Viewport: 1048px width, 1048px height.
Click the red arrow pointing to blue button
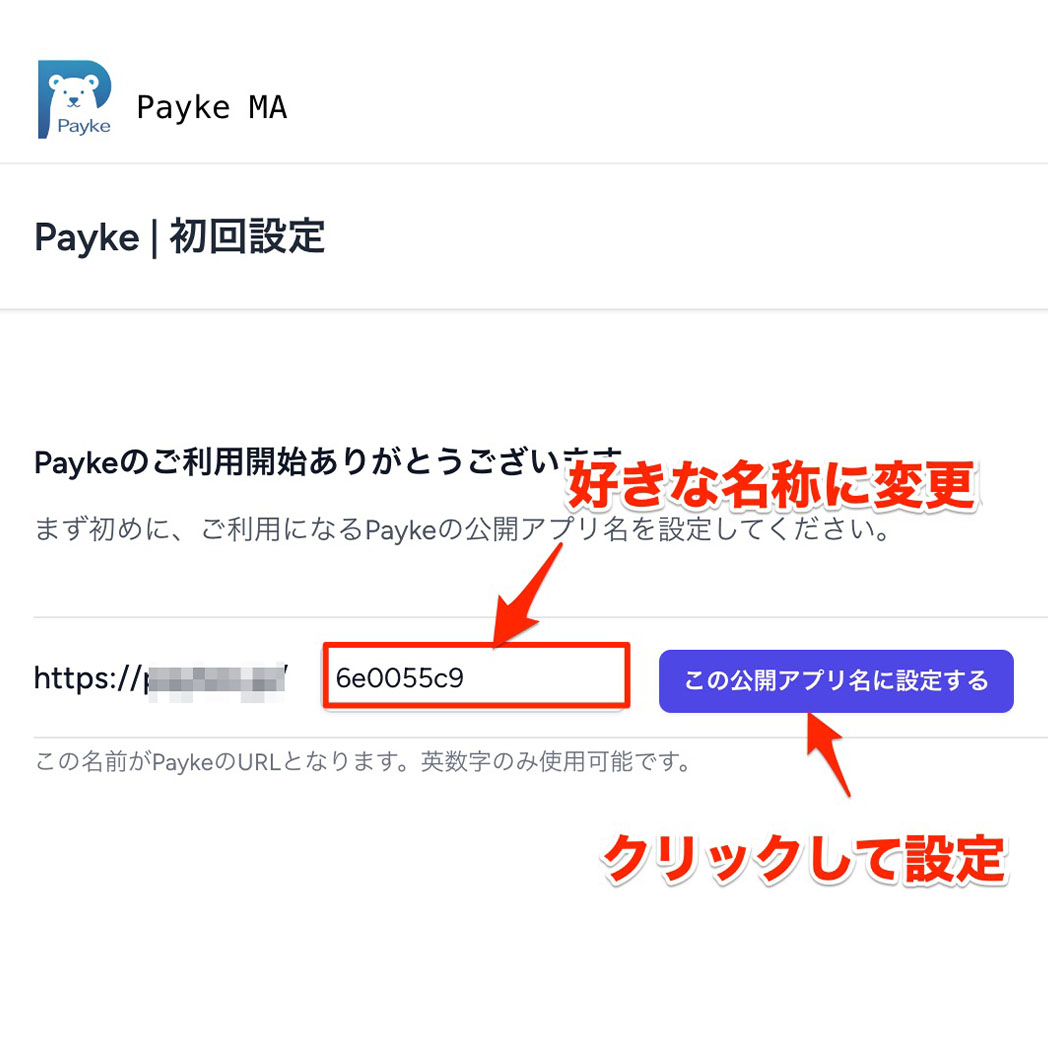click(x=828, y=753)
